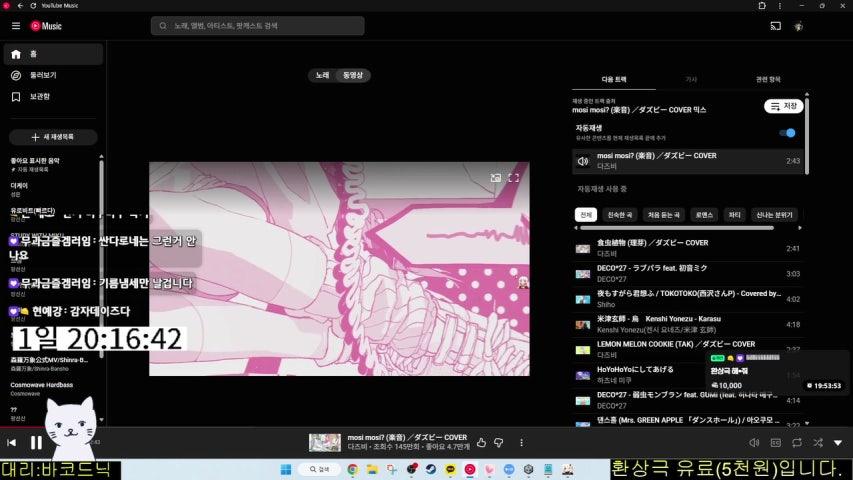The image size is (853, 480).
Task: Open Explore (둘러보기) in the sidebar
Action: point(53,75)
